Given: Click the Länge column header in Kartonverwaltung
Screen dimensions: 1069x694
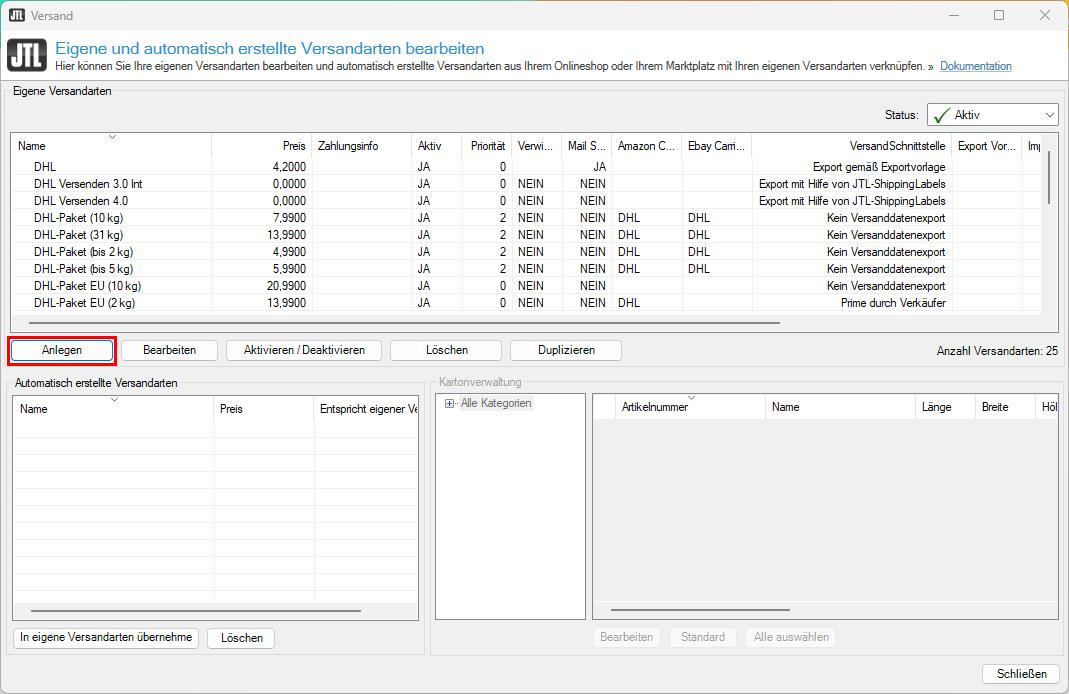Looking at the screenshot, I should coord(946,407).
